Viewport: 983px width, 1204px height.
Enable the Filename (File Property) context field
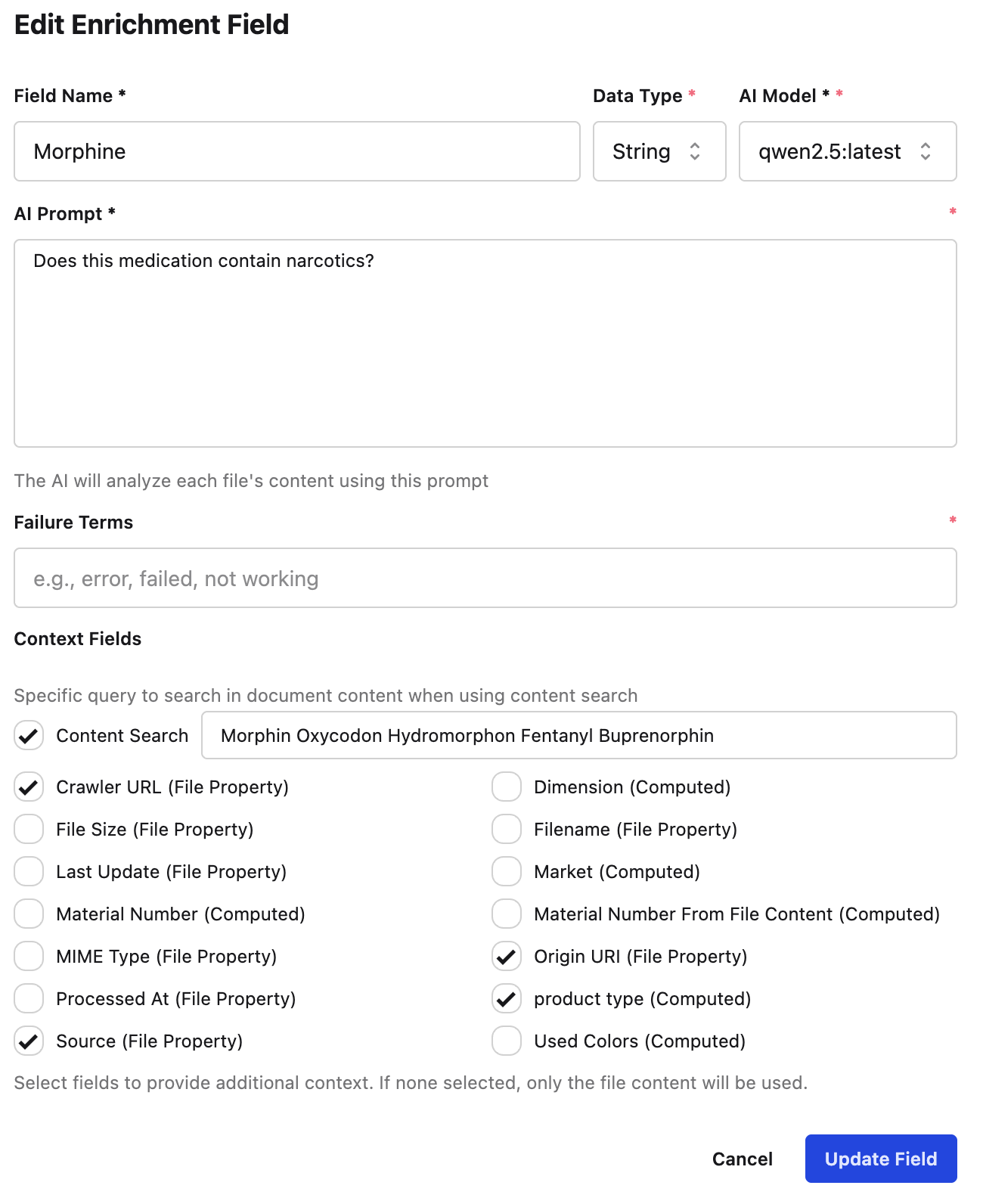click(x=506, y=829)
